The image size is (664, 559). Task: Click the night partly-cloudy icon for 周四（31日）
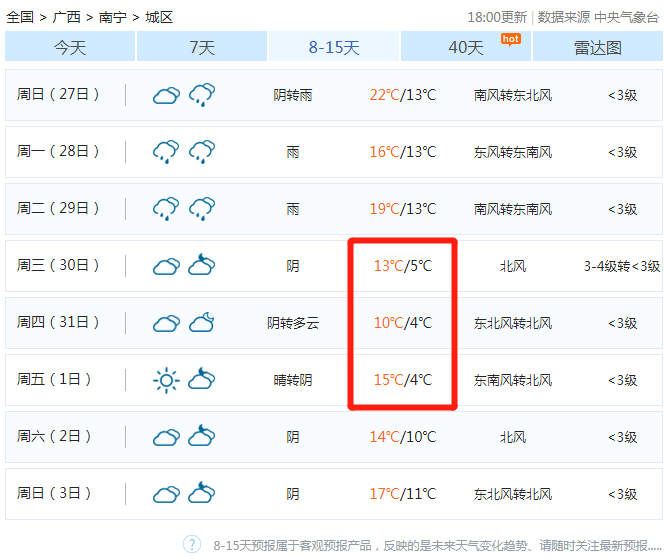click(x=202, y=322)
